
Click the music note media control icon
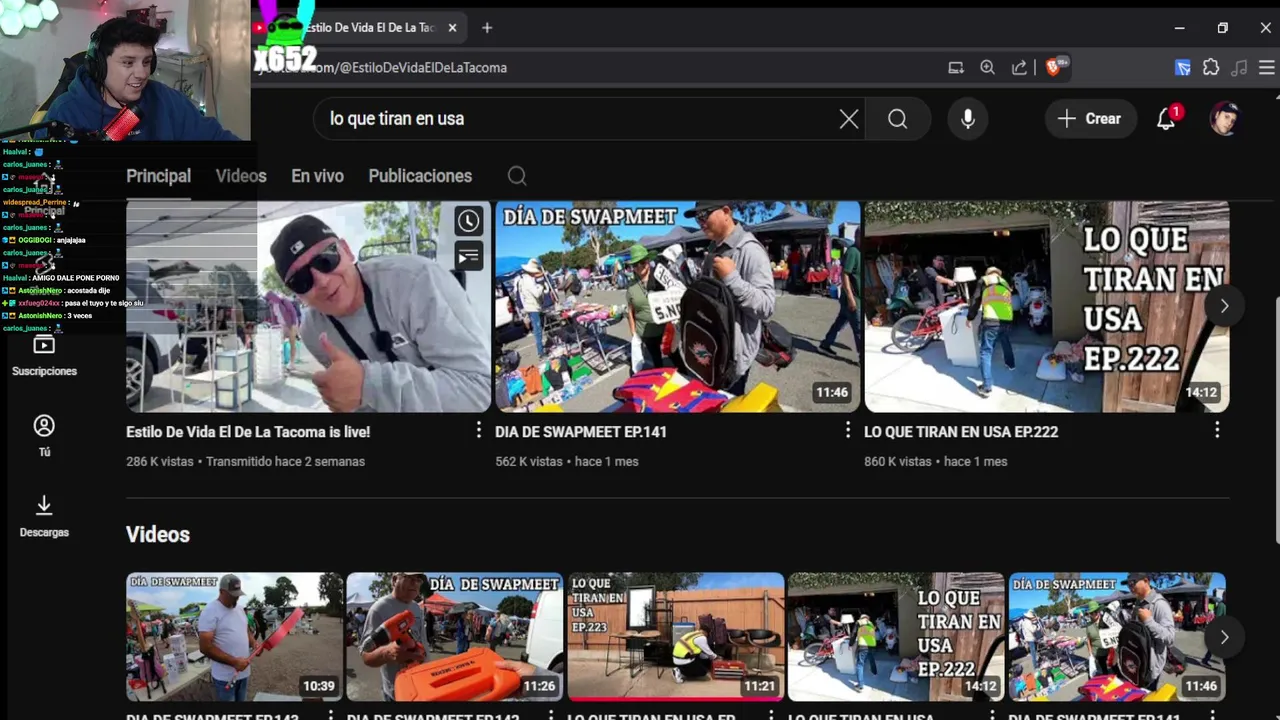click(x=1239, y=67)
